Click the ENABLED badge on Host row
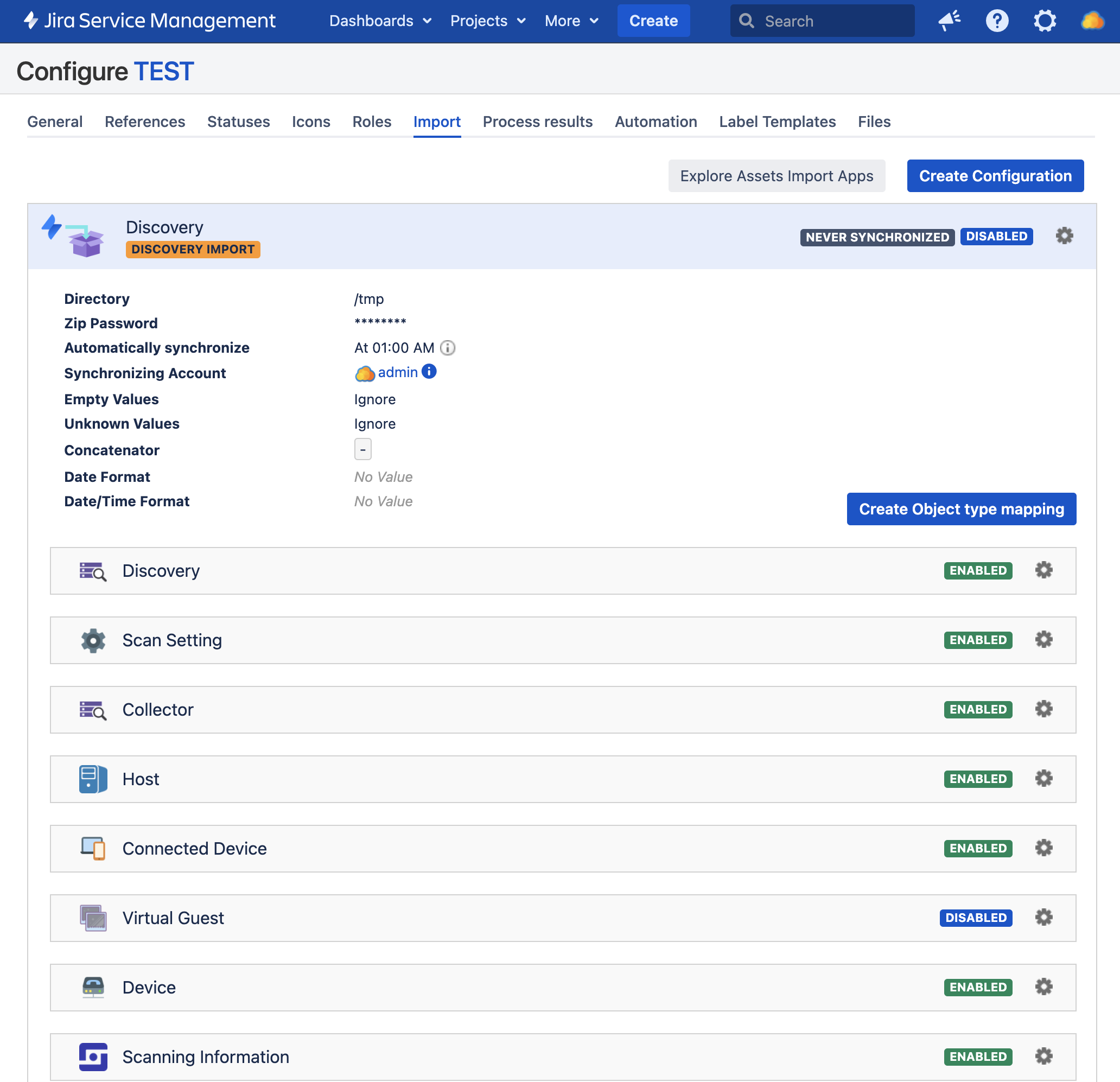The image size is (1120, 1082). coord(978,779)
